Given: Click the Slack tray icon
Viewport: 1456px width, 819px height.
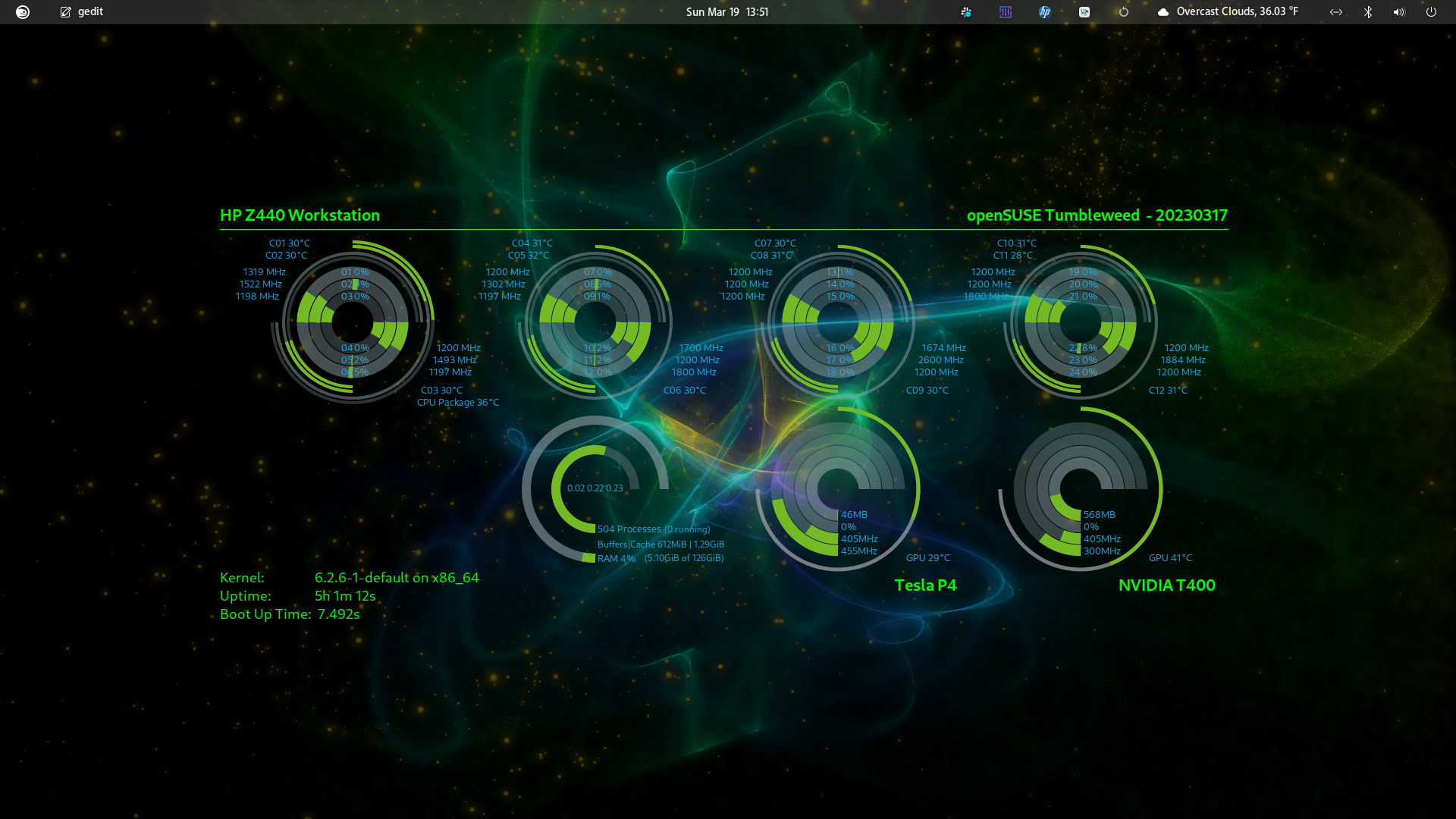Looking at the screenshot, I should pos(966,12).
